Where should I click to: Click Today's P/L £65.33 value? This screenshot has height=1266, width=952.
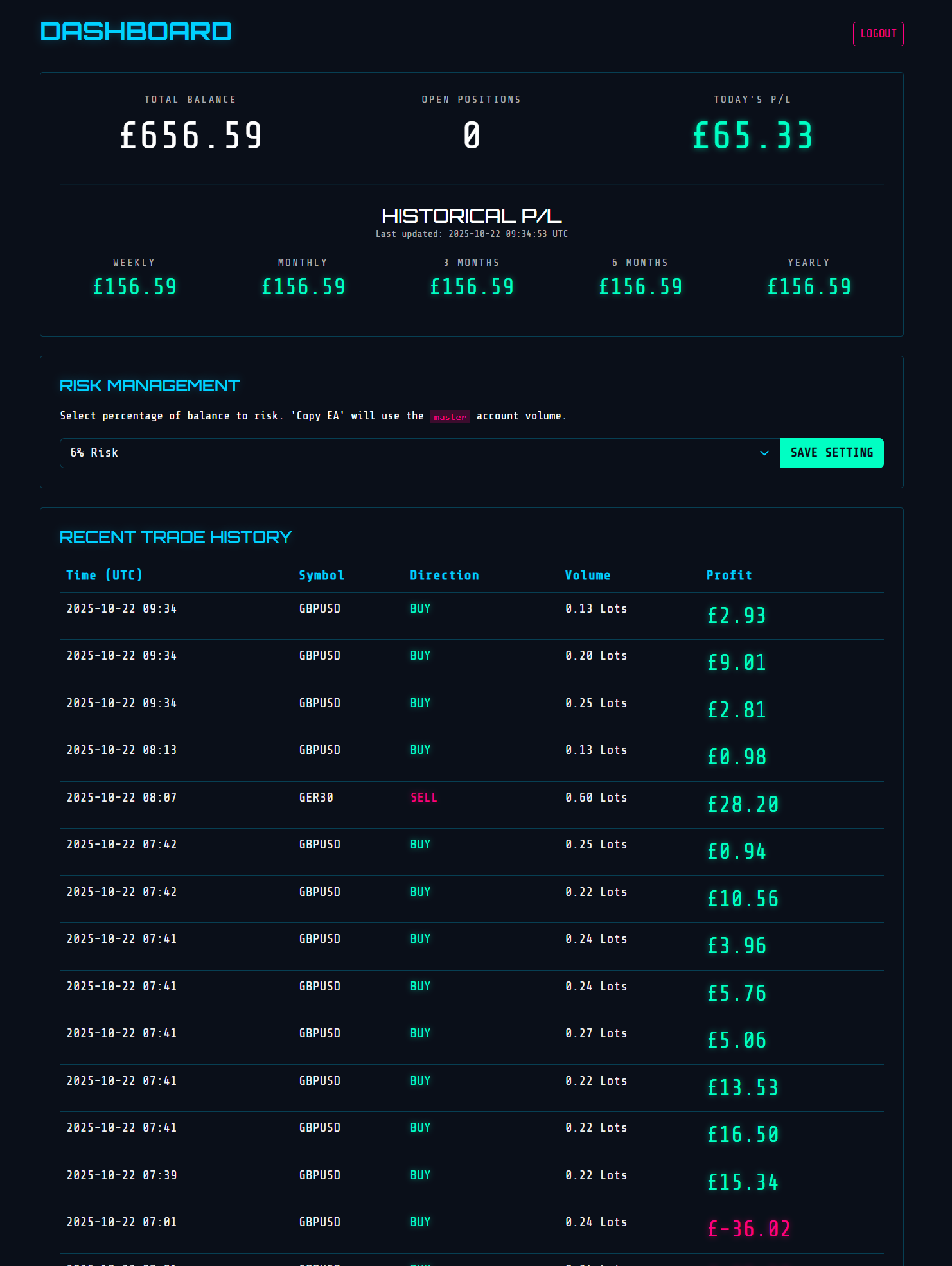[752, 136]
